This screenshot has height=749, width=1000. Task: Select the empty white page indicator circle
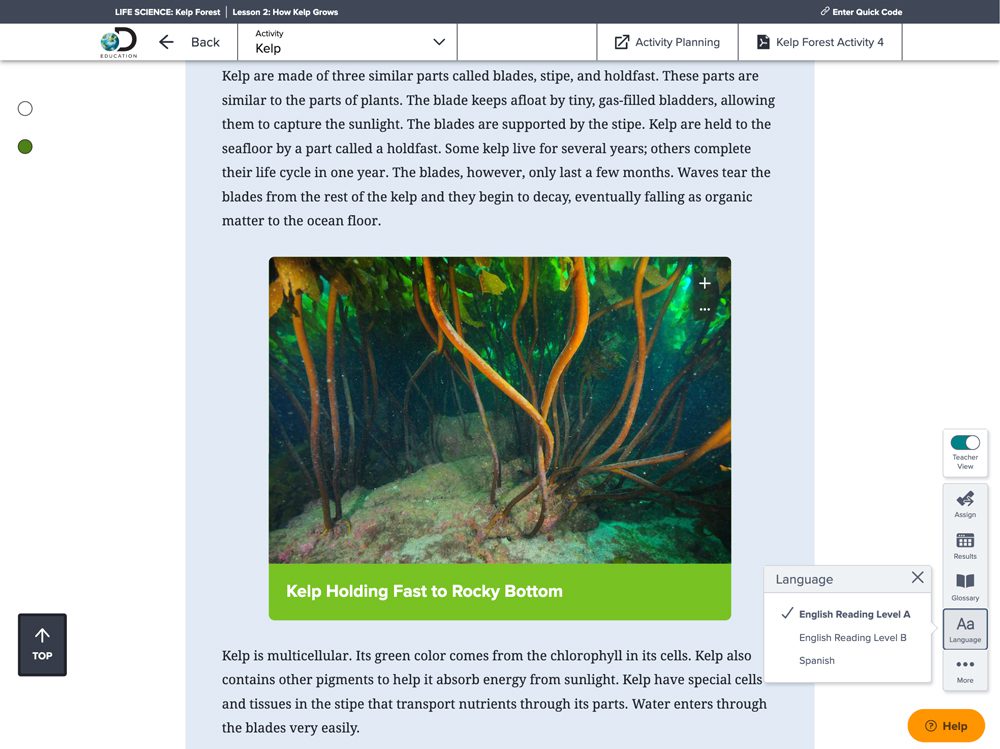point(26,108)
